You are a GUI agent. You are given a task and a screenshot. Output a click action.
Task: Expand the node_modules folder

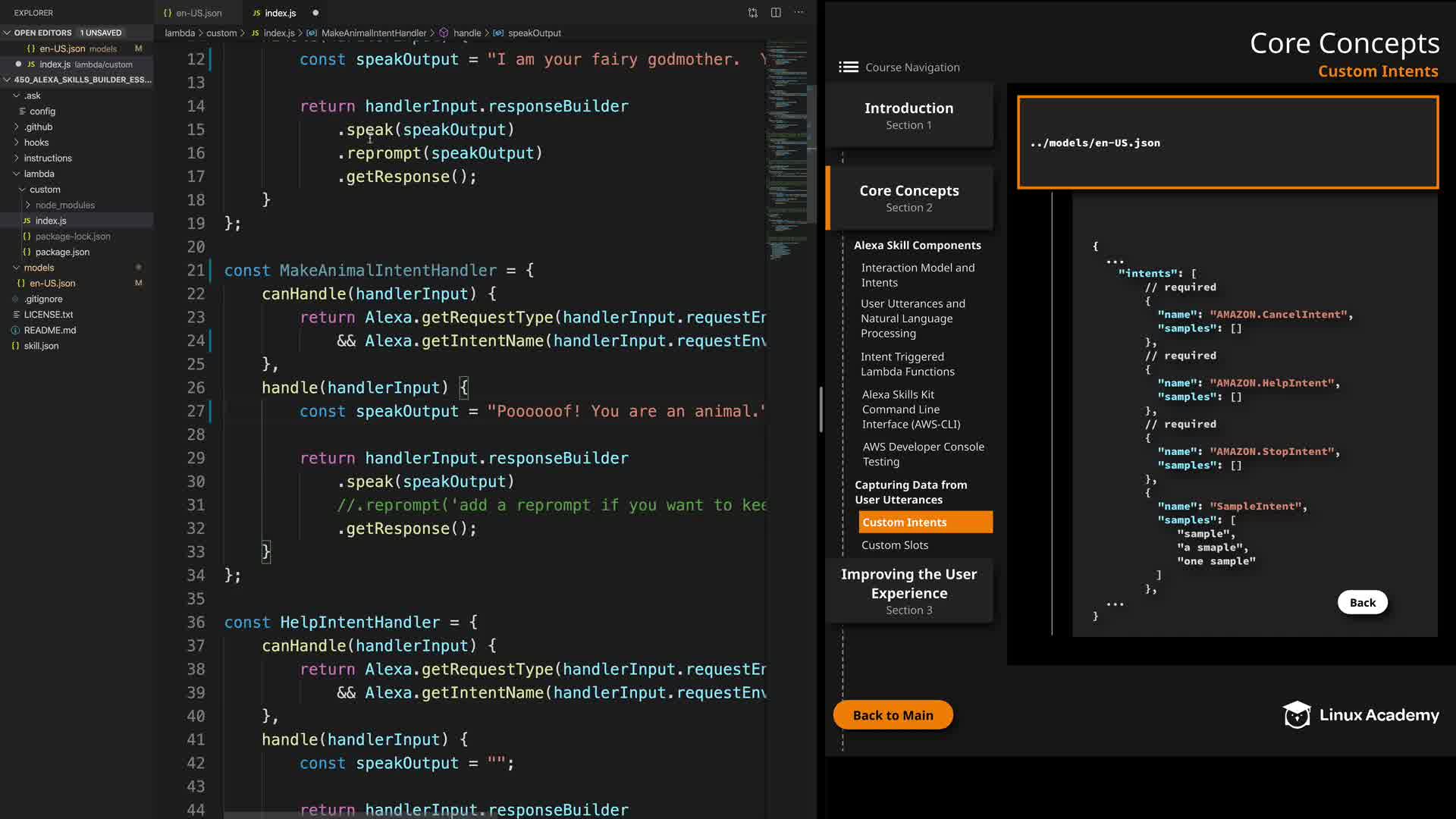tap(28, 206)
